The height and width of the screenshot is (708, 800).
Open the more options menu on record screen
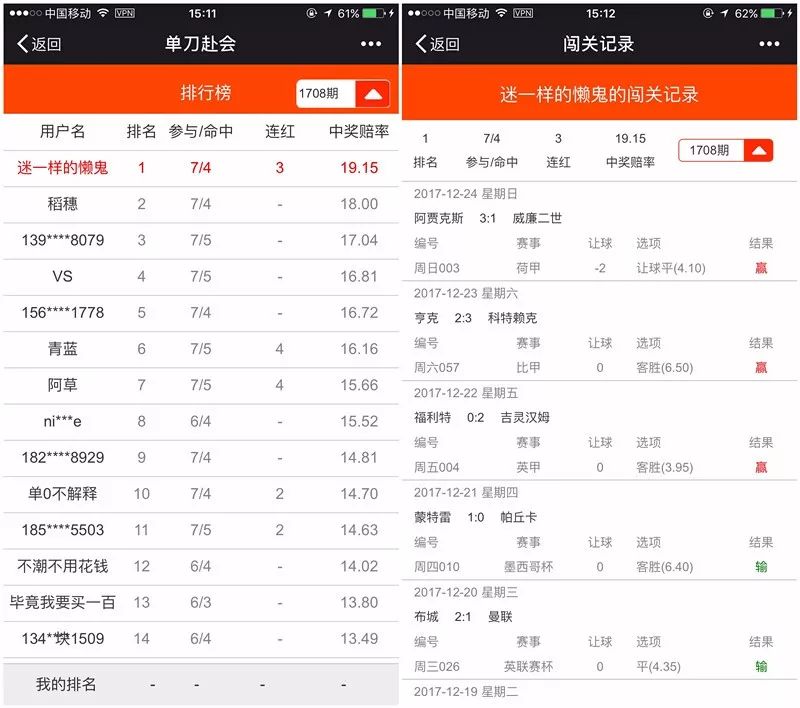(769, 44)
